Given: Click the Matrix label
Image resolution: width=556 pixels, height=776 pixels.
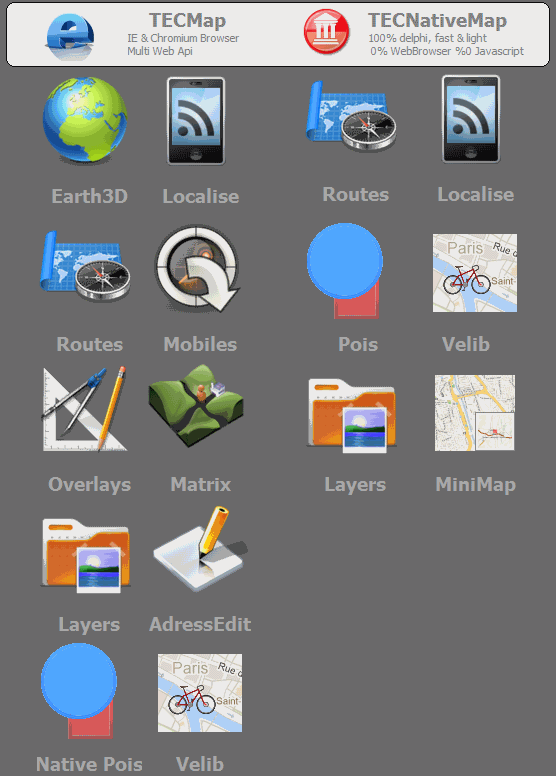Looking at the screenshot, I should 201,484.
